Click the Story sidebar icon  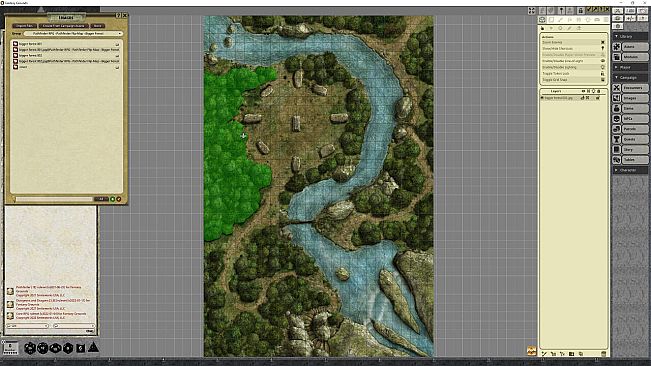(x=617, y=149)
